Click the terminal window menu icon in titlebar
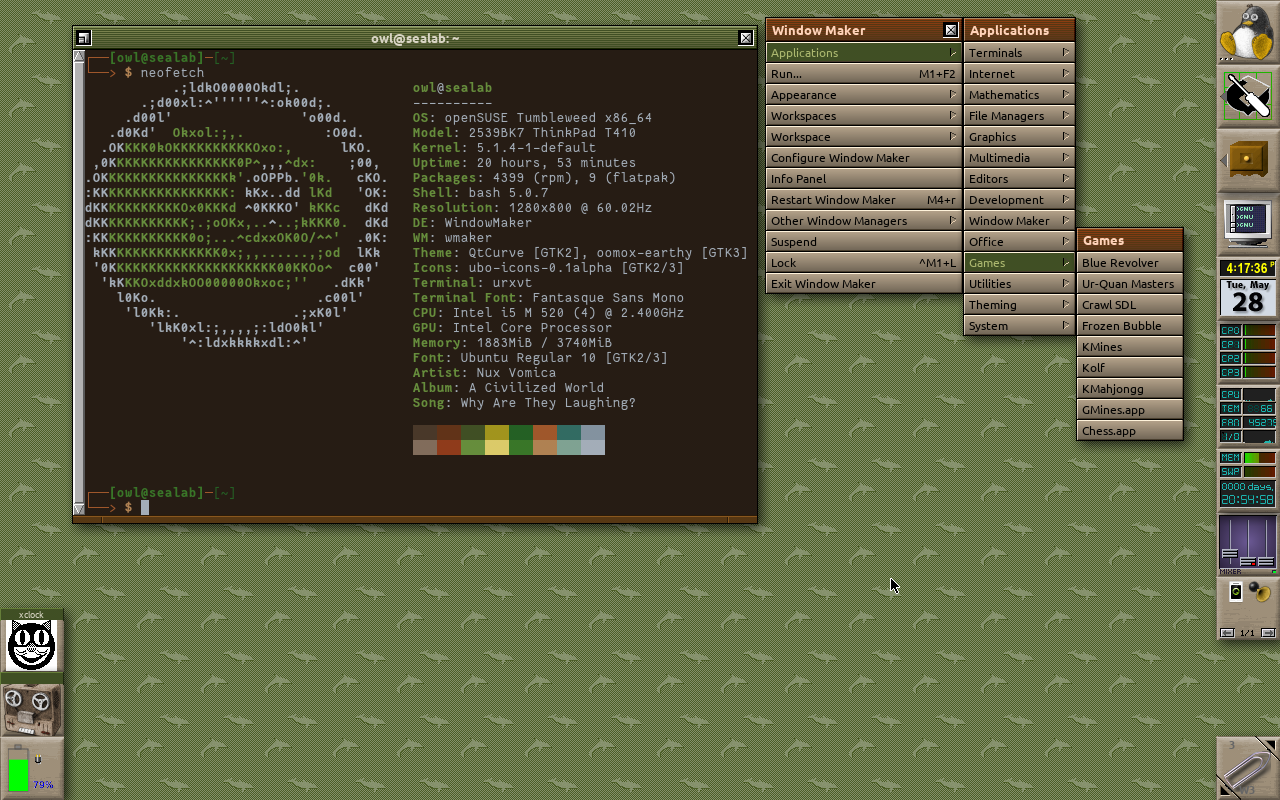The image size is (1280, 800). [84, 38]
